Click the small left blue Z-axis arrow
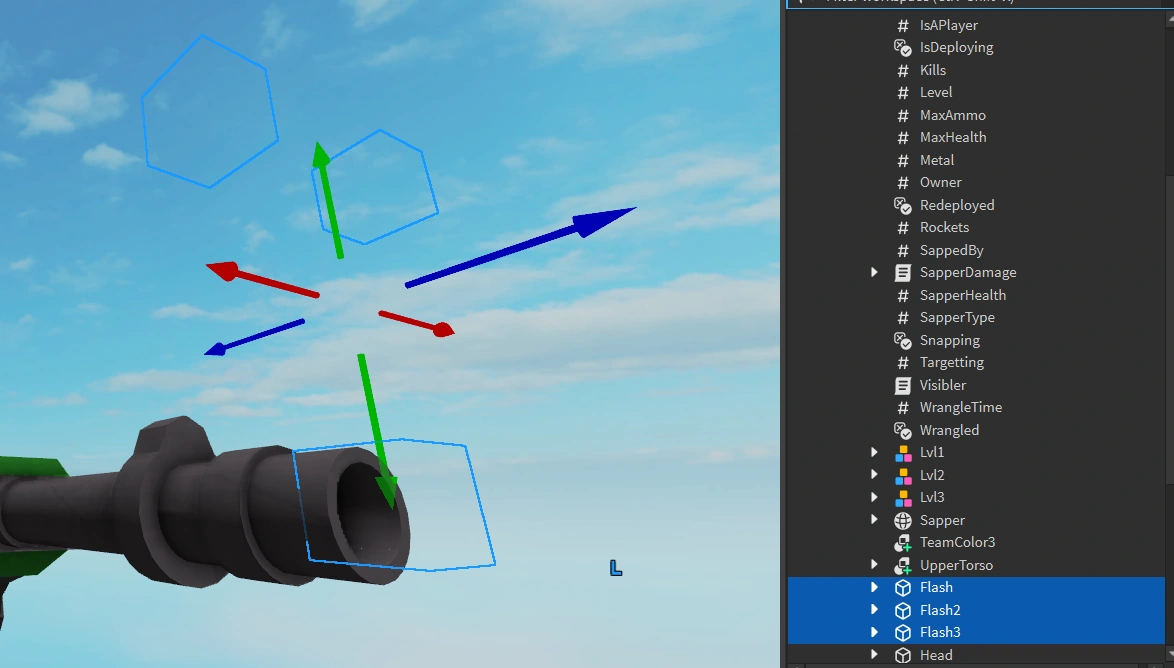The width and height of the screenshot is (1174, 668). click(254, 337)
